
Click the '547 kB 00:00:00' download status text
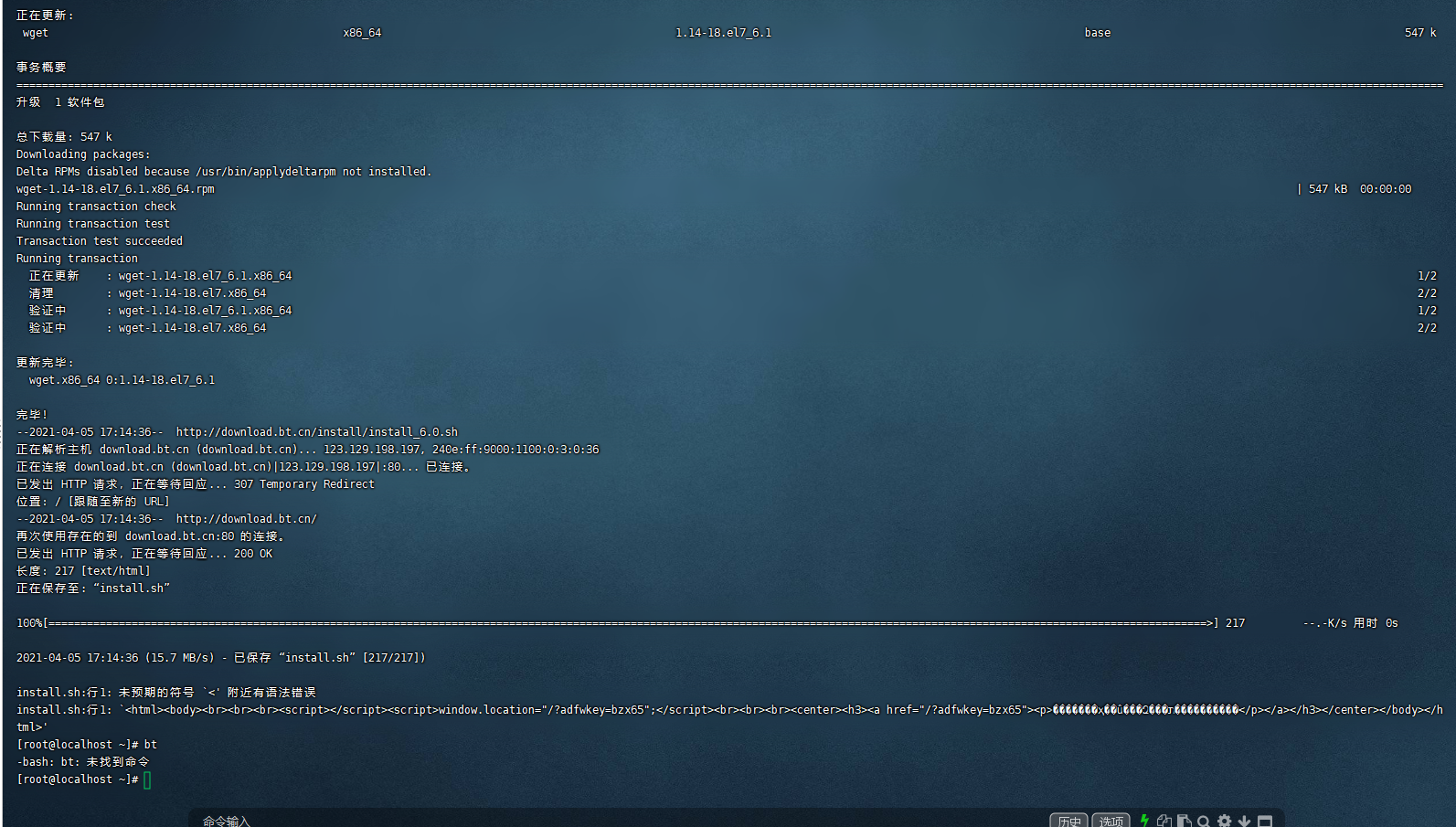click(1360, 189)
